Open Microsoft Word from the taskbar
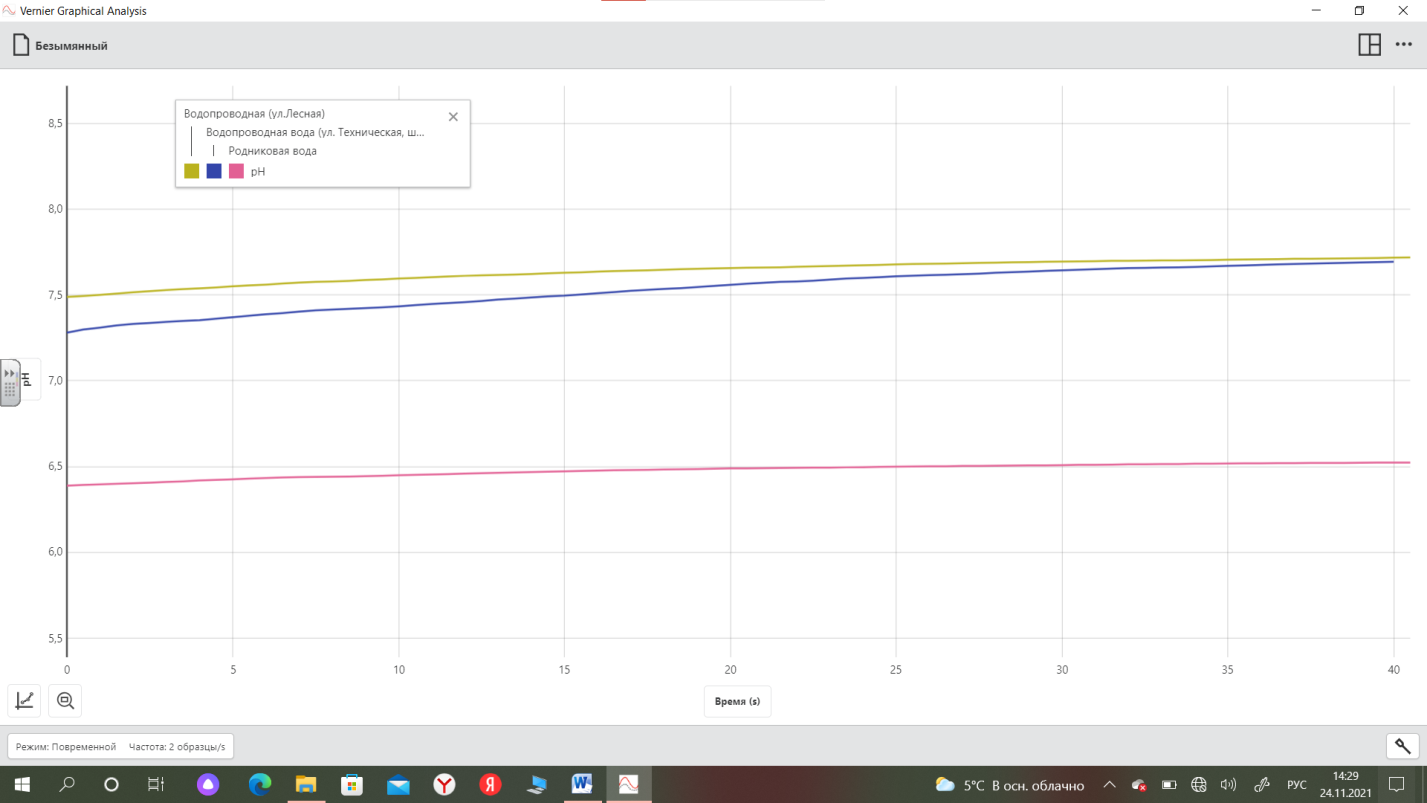1427x803 pixels. [582, 784]
